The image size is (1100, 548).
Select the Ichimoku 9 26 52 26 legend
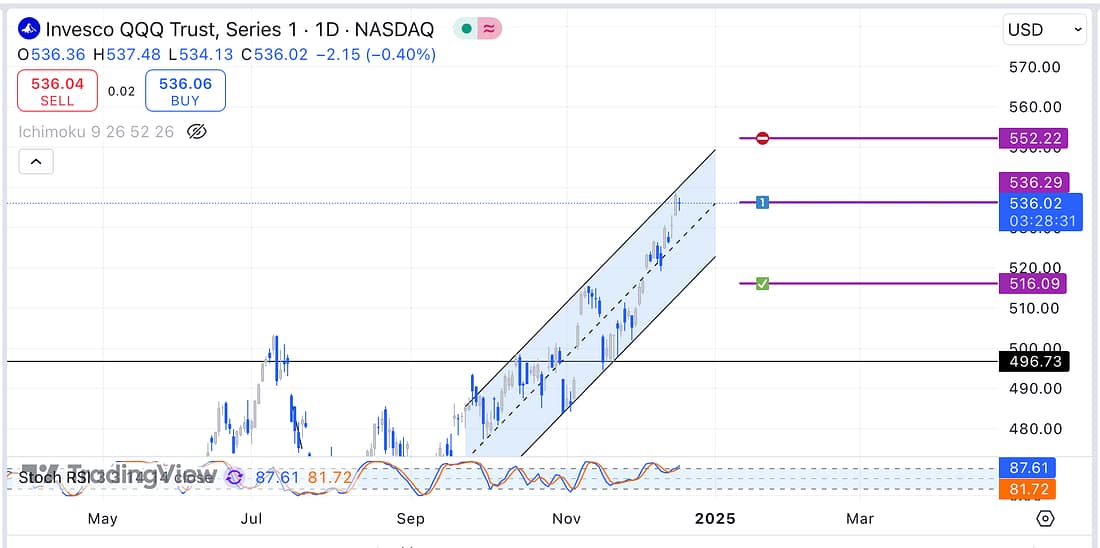(96, 131)
